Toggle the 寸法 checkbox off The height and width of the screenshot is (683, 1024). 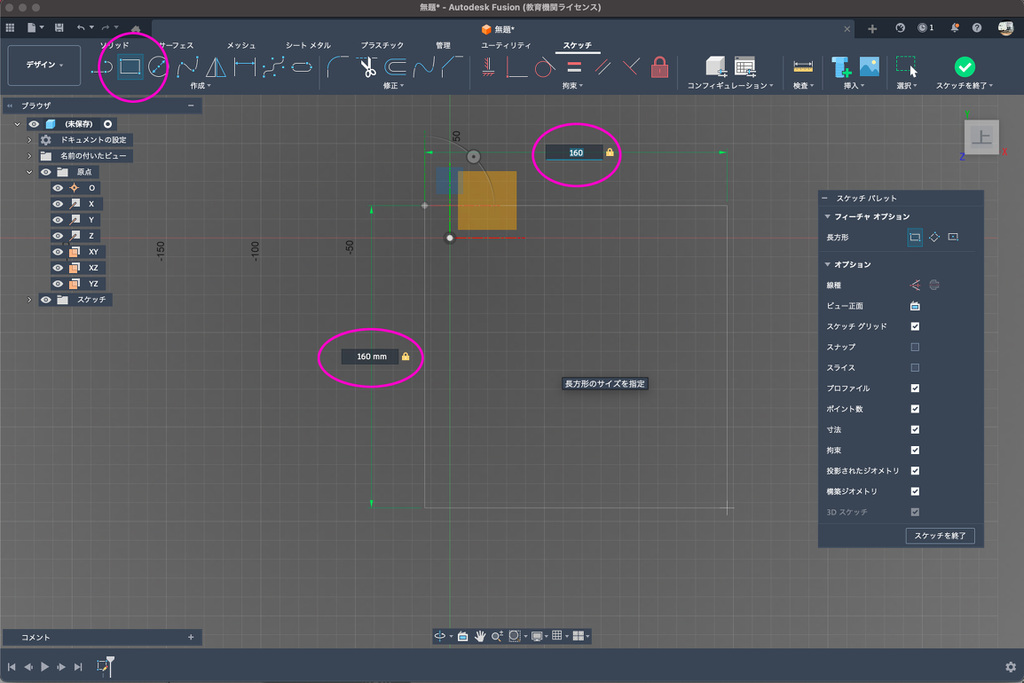click(914, 429)
